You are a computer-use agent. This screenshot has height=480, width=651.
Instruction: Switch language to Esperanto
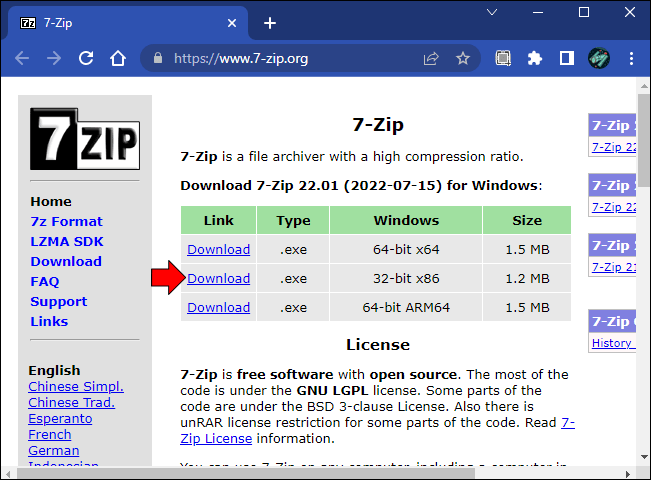(x=60, y=419)
